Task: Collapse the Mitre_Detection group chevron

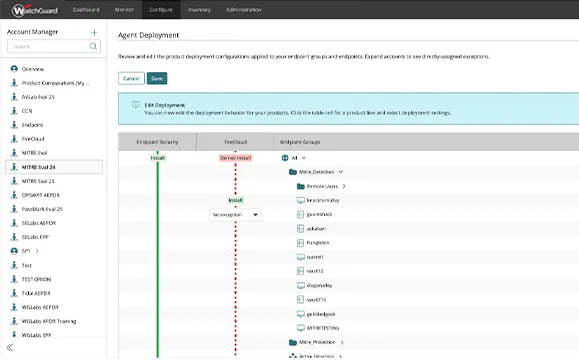Action: tap(340, 172)
